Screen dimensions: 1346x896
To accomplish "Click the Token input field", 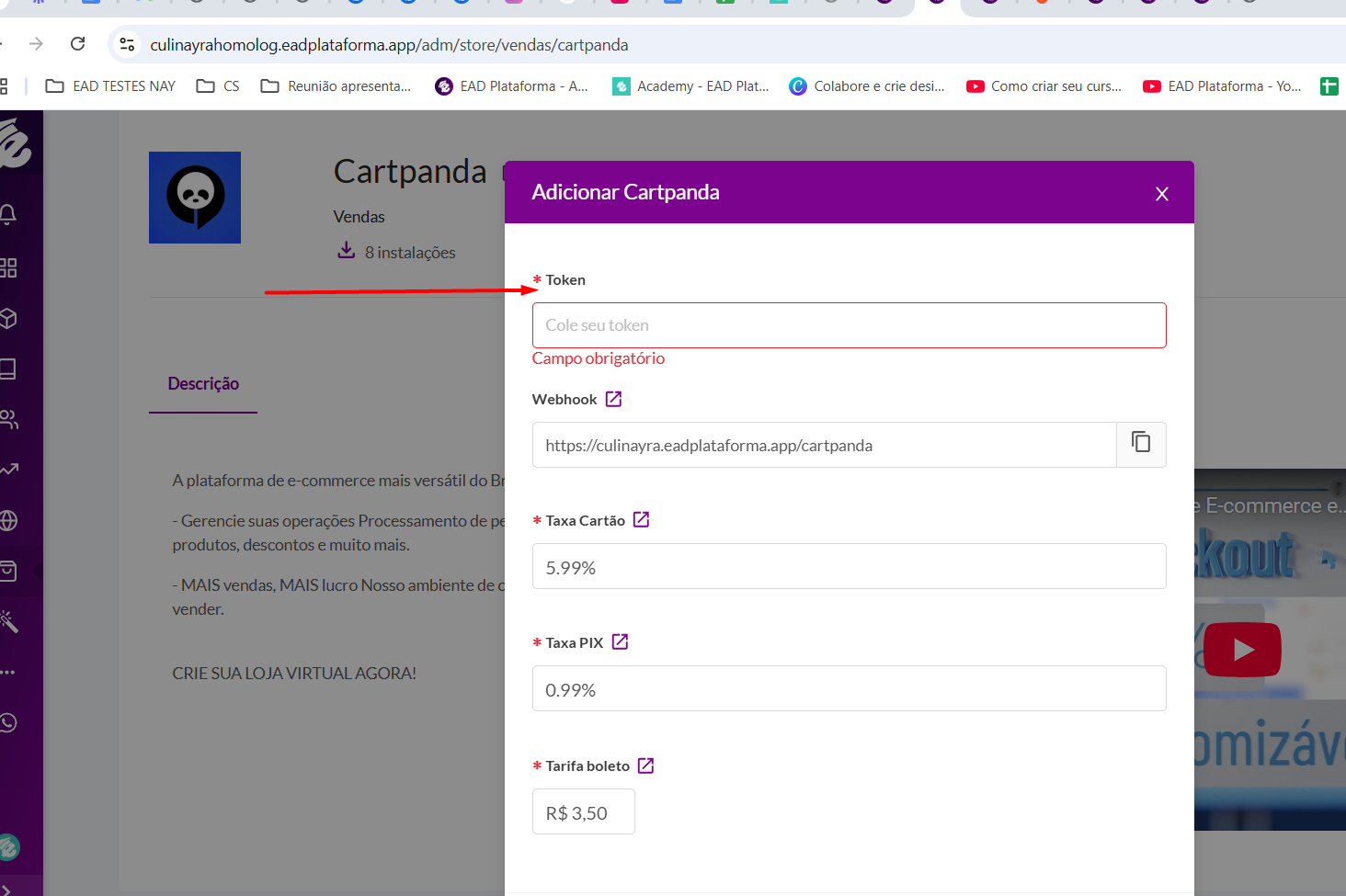I will [x=849, y=325].
